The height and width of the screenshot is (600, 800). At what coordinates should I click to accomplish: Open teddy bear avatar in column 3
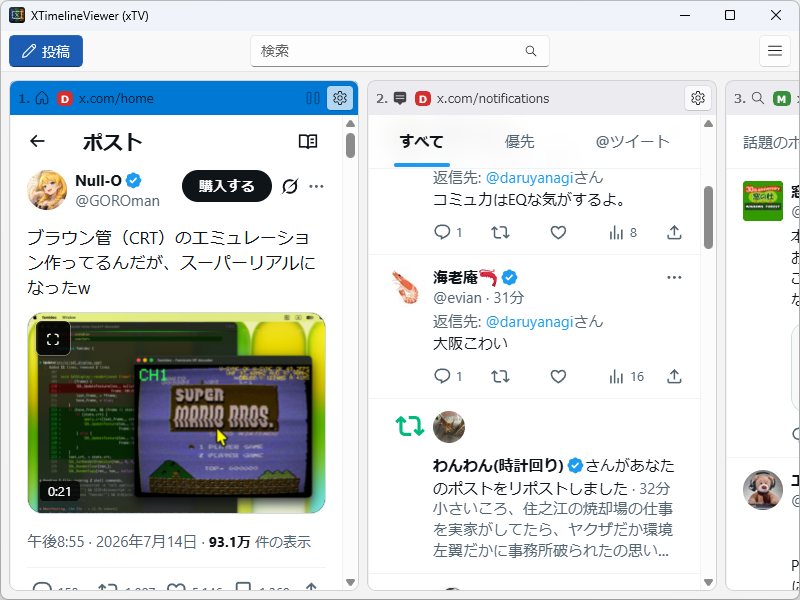pos(763,490)
